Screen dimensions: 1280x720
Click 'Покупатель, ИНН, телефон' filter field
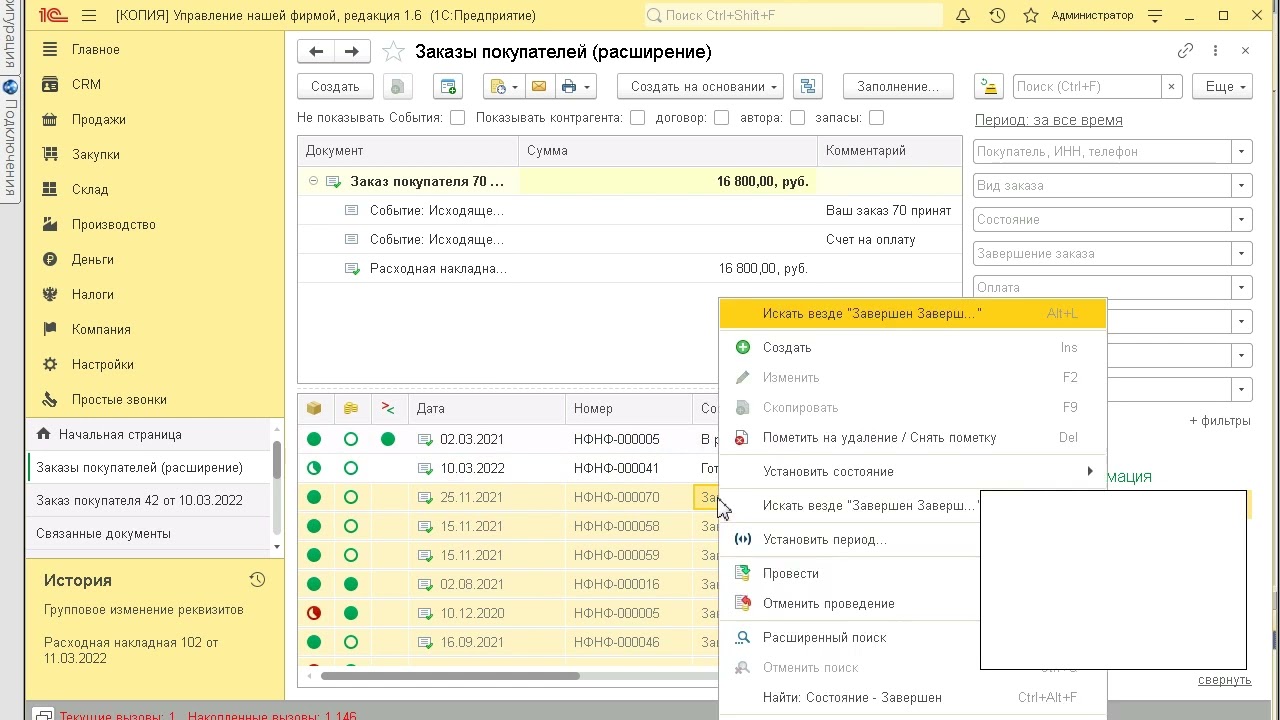(x=1102, y=152)
